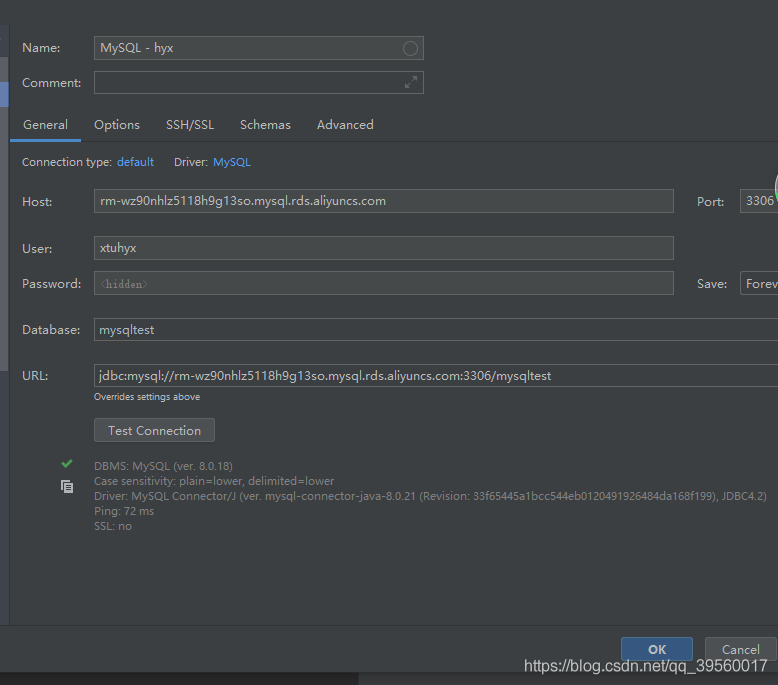Click the color circle in the Name field
The height and width of the screenshot is (685, 778).
coord(410,49)
